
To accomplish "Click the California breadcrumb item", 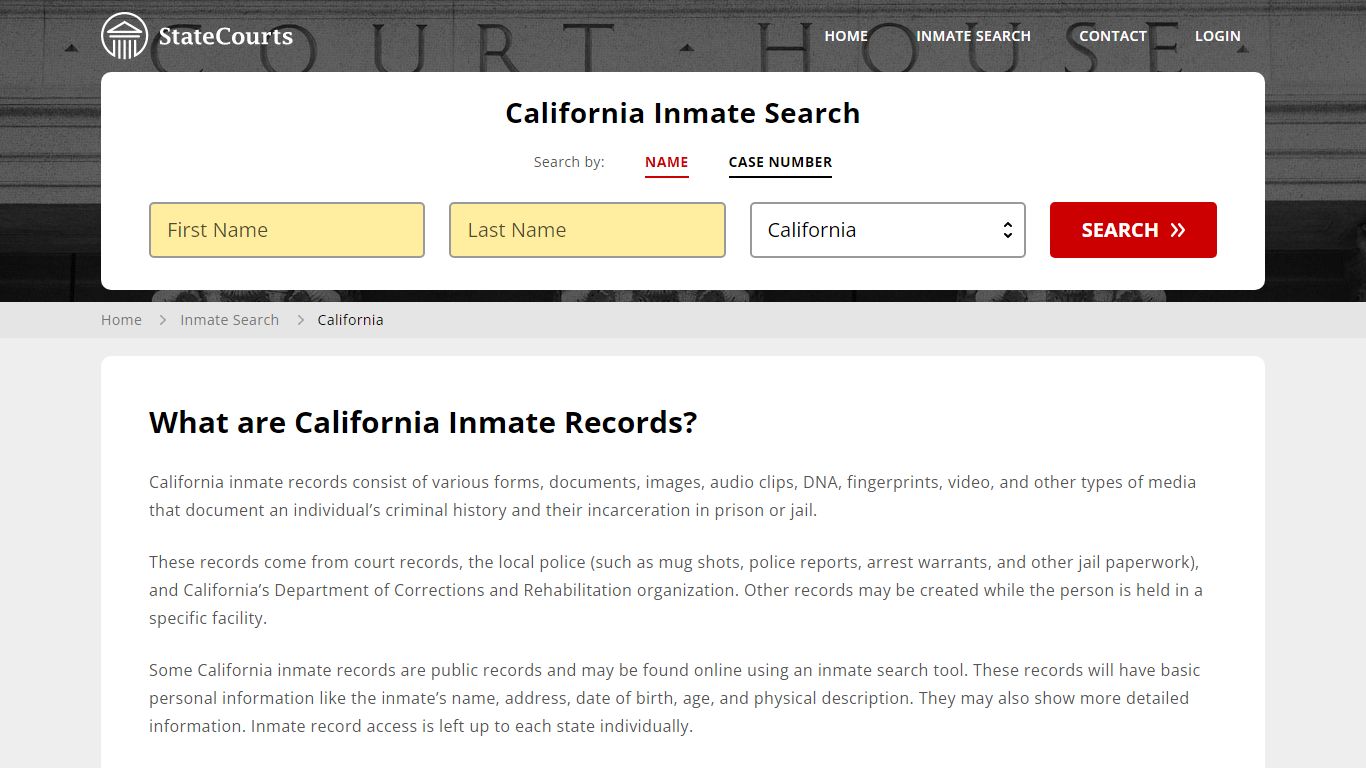I will 350,320.
